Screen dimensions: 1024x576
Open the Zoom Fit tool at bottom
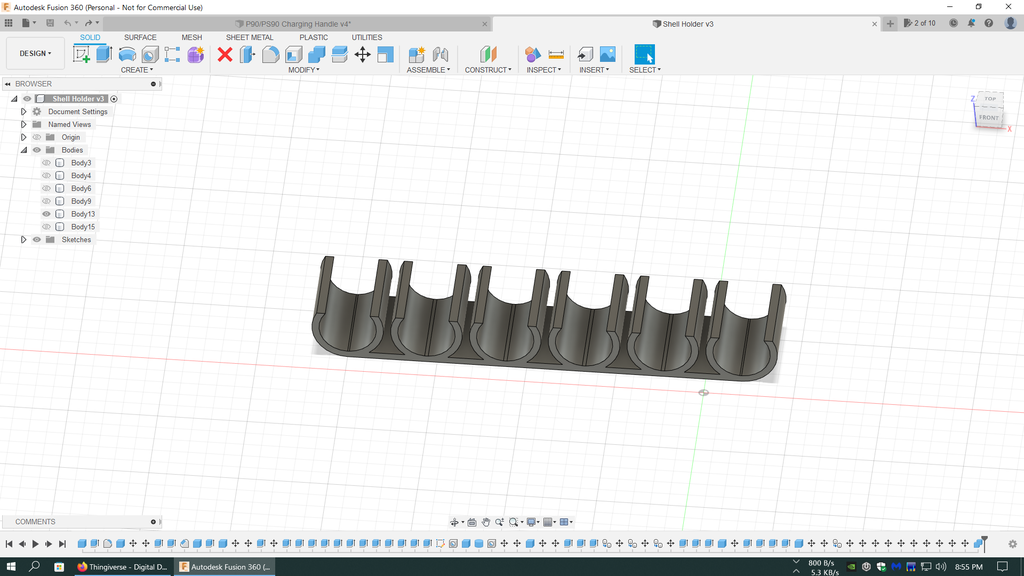[x=514, y=521]
